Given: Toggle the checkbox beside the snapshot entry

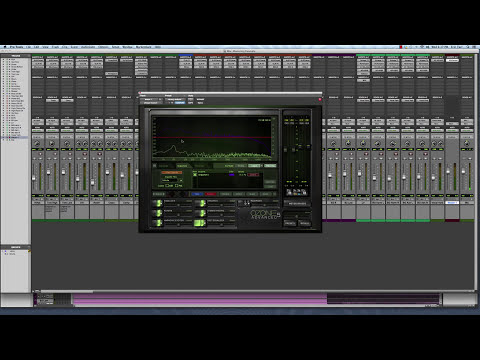Looking at the screenshot, I should [195, 174].
